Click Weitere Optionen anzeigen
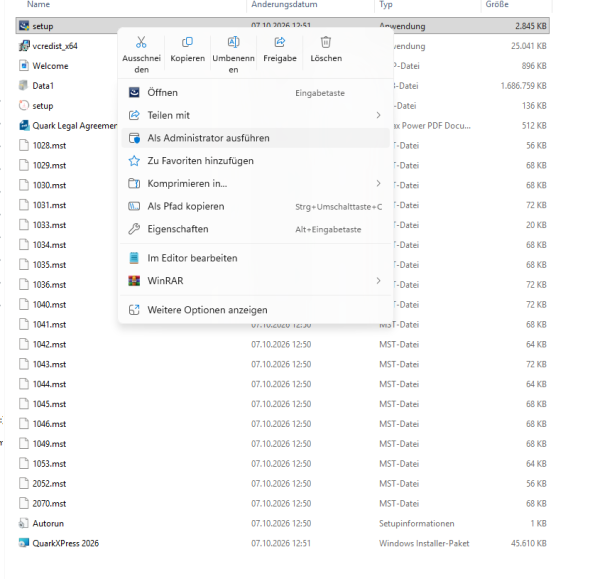 point(255,310)
